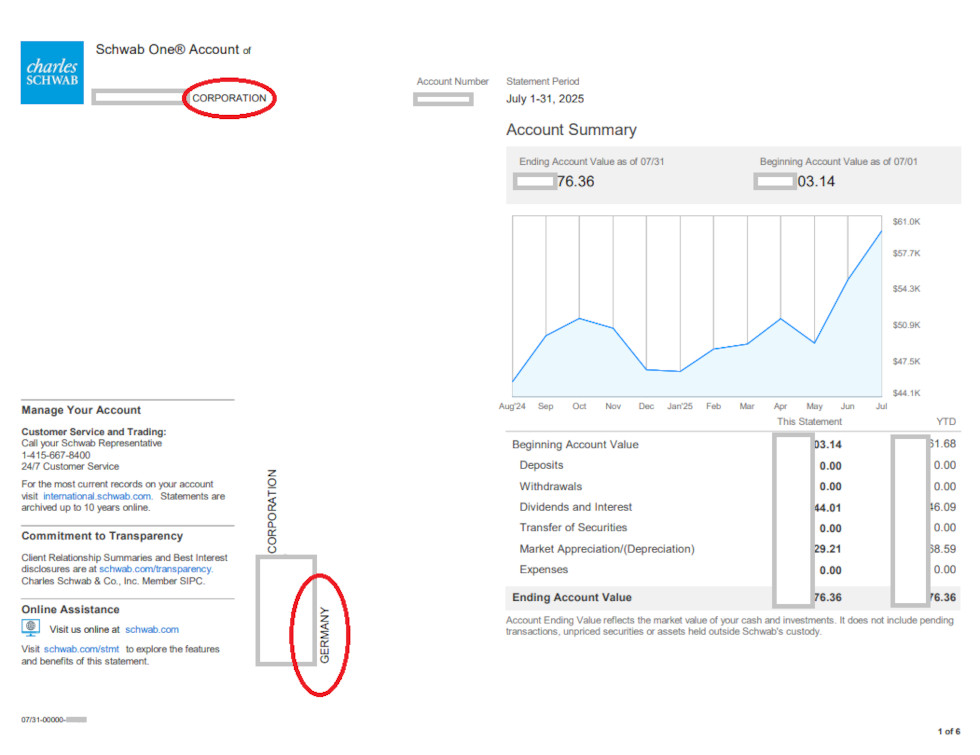980x755 pixels.
Task: Click the "Customer Service and Trading:" subheading
Action: [94, 432]
